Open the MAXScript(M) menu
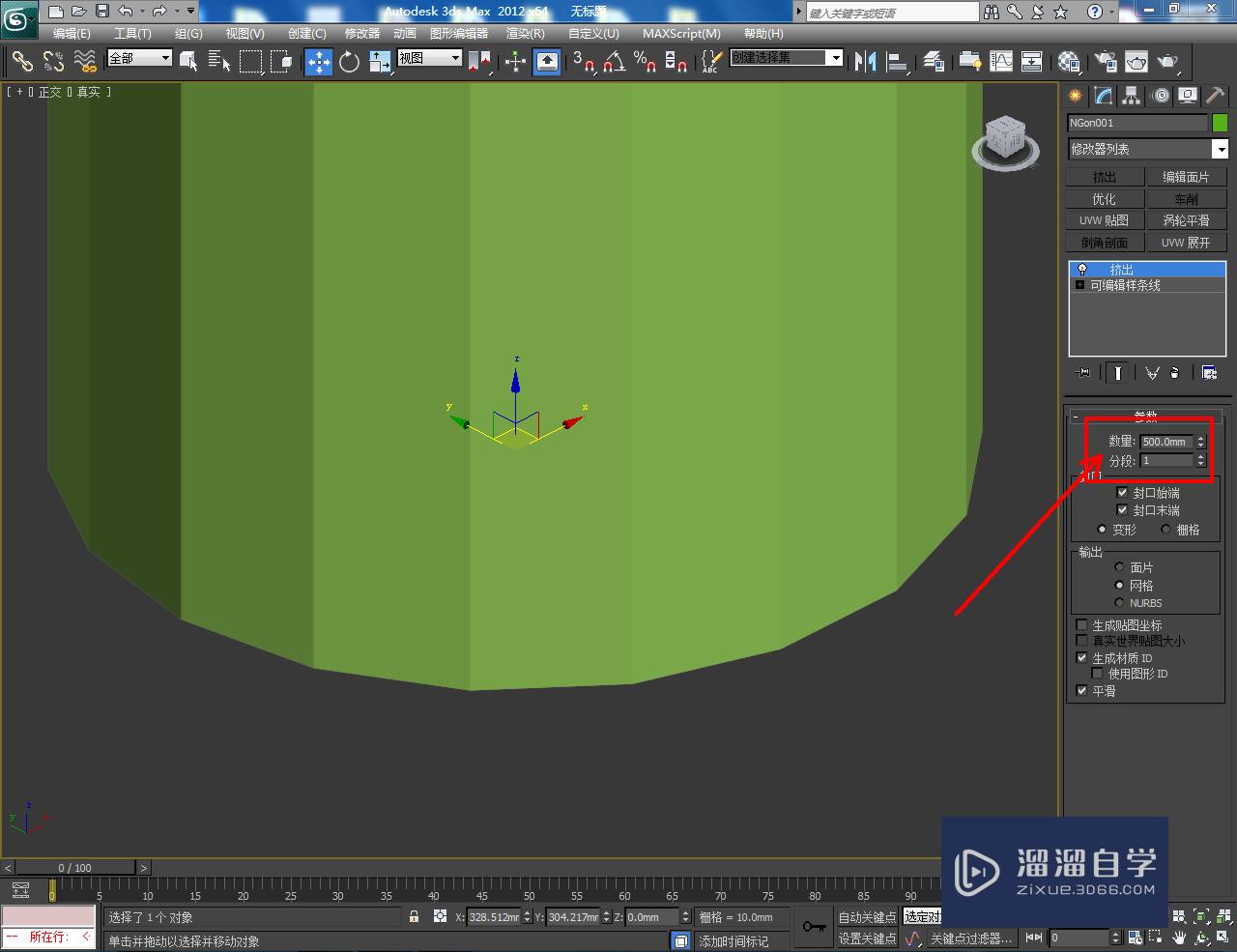Viewport: 1237px width, 952px height. [x=681, y=34]
